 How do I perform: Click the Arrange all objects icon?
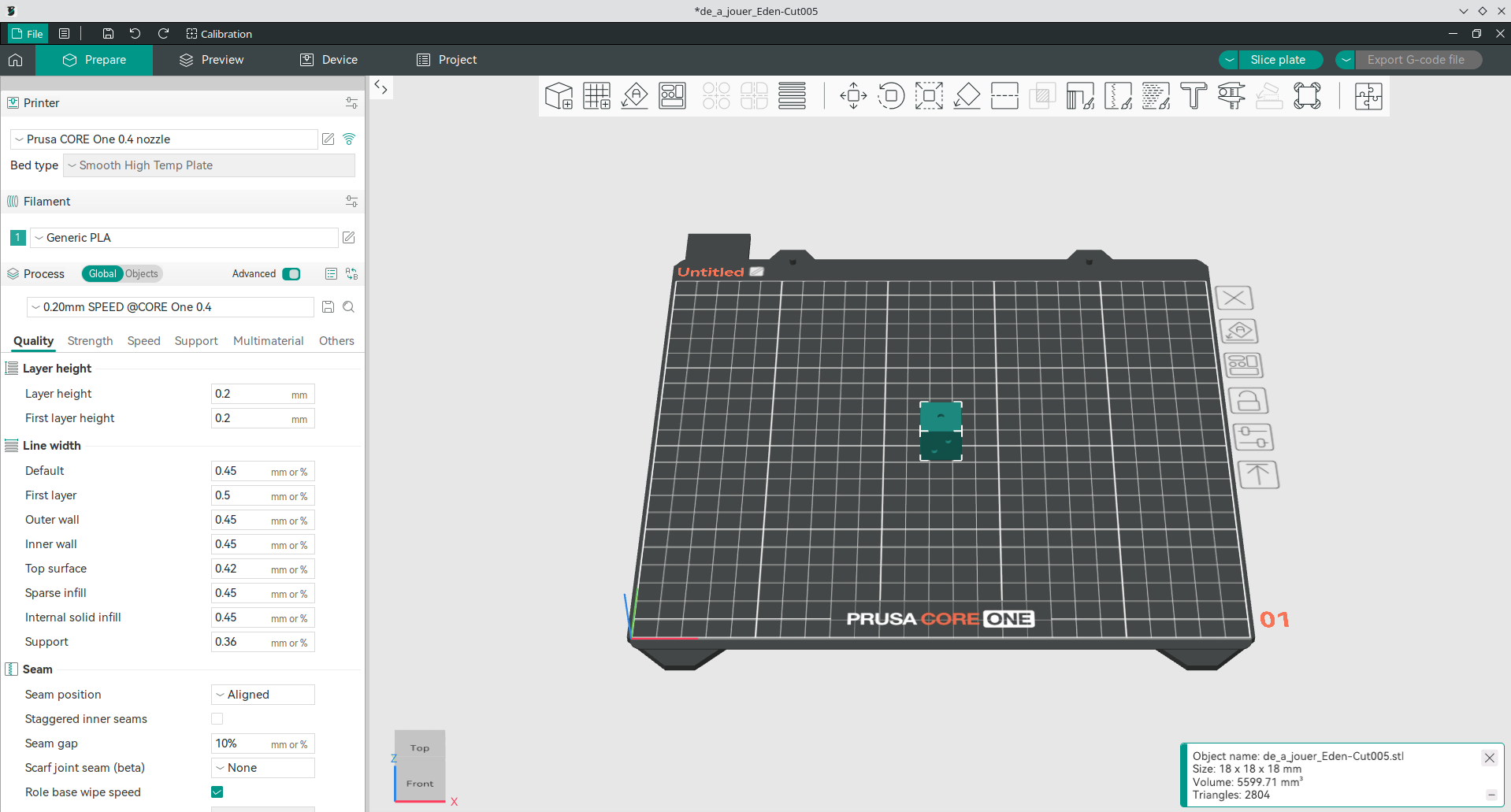pos(672,96)
